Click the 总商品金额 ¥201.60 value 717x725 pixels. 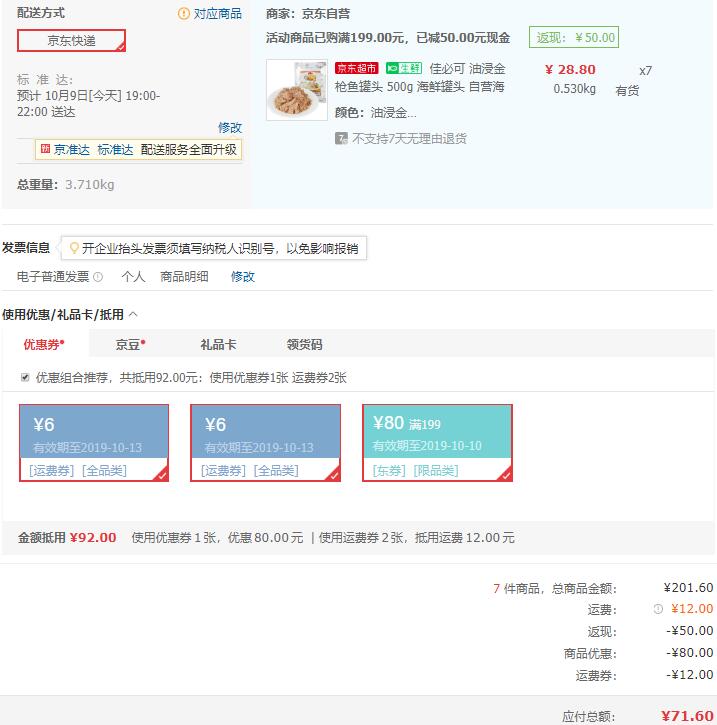pos(688,588)
